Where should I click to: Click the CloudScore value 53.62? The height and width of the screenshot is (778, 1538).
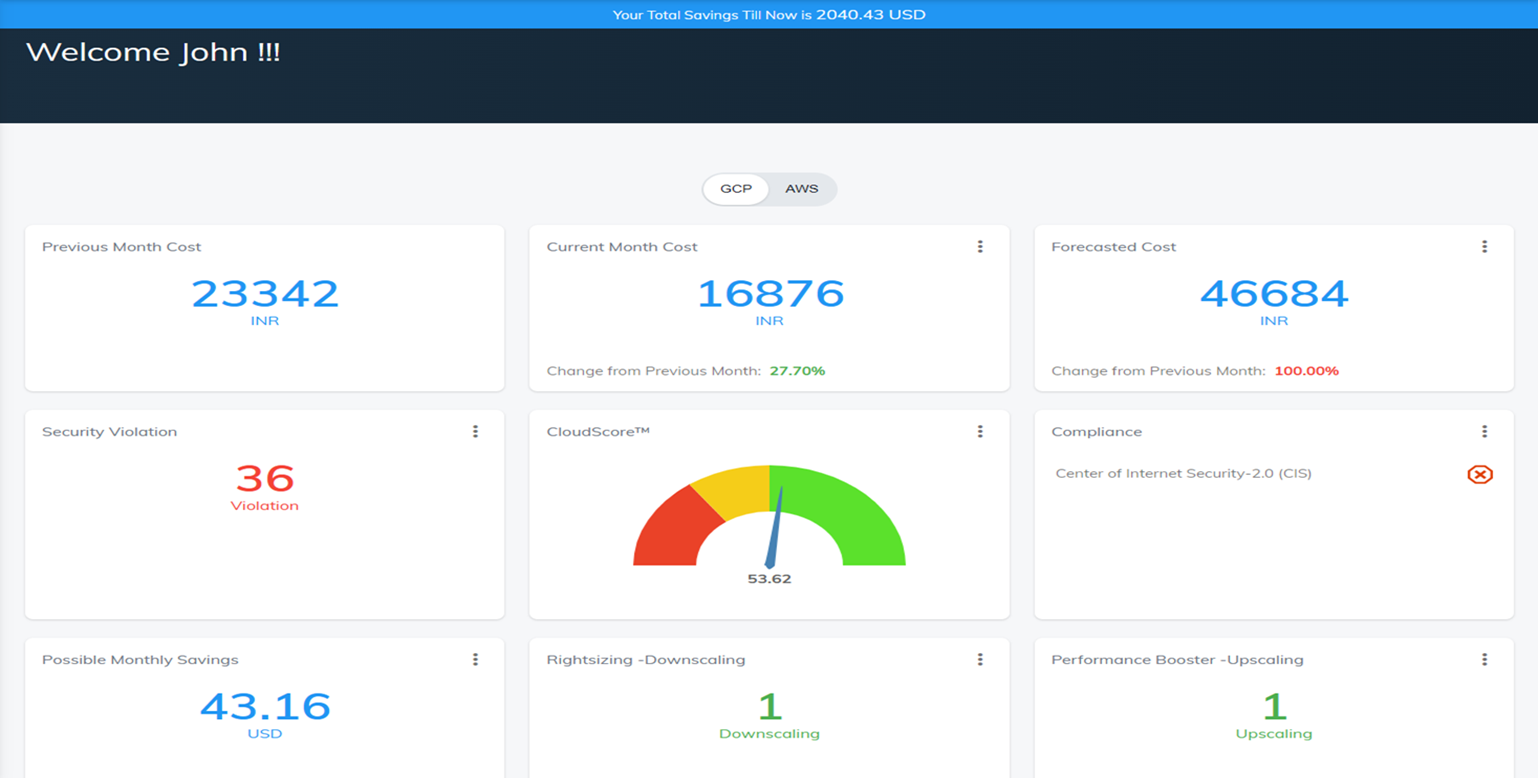click(769, 579)
